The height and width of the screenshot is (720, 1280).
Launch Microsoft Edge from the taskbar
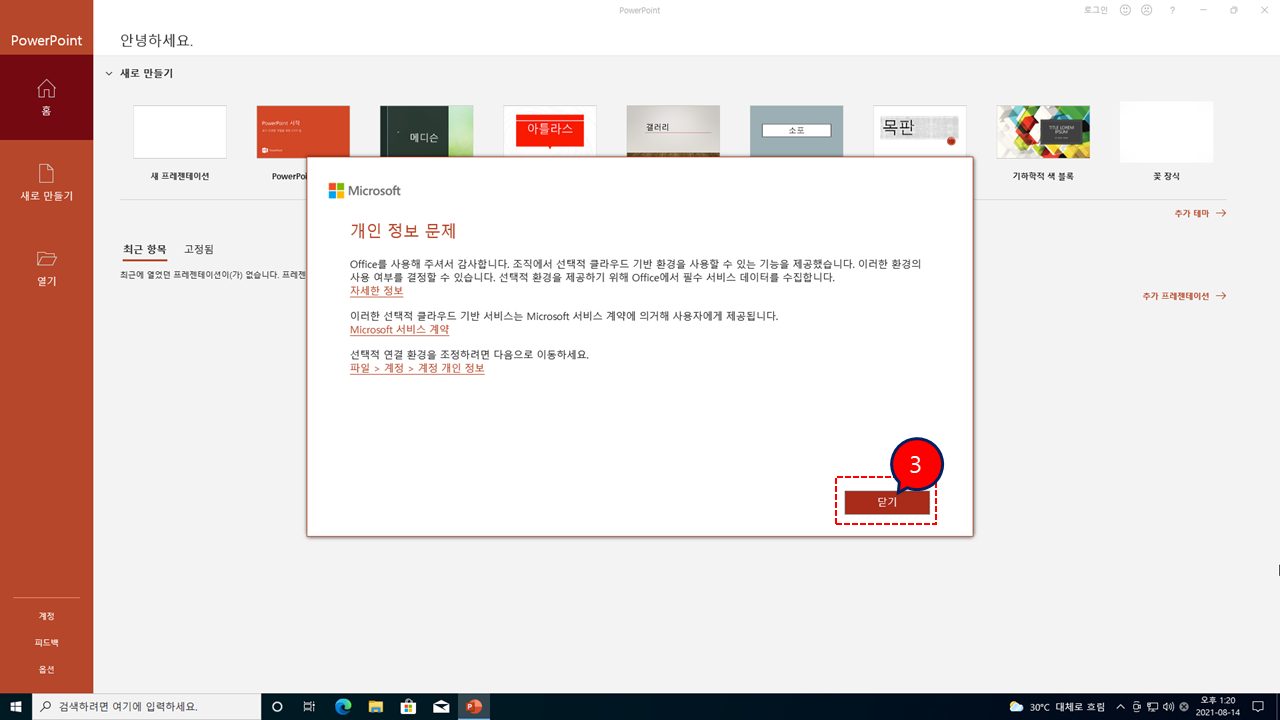coord(343,706)
